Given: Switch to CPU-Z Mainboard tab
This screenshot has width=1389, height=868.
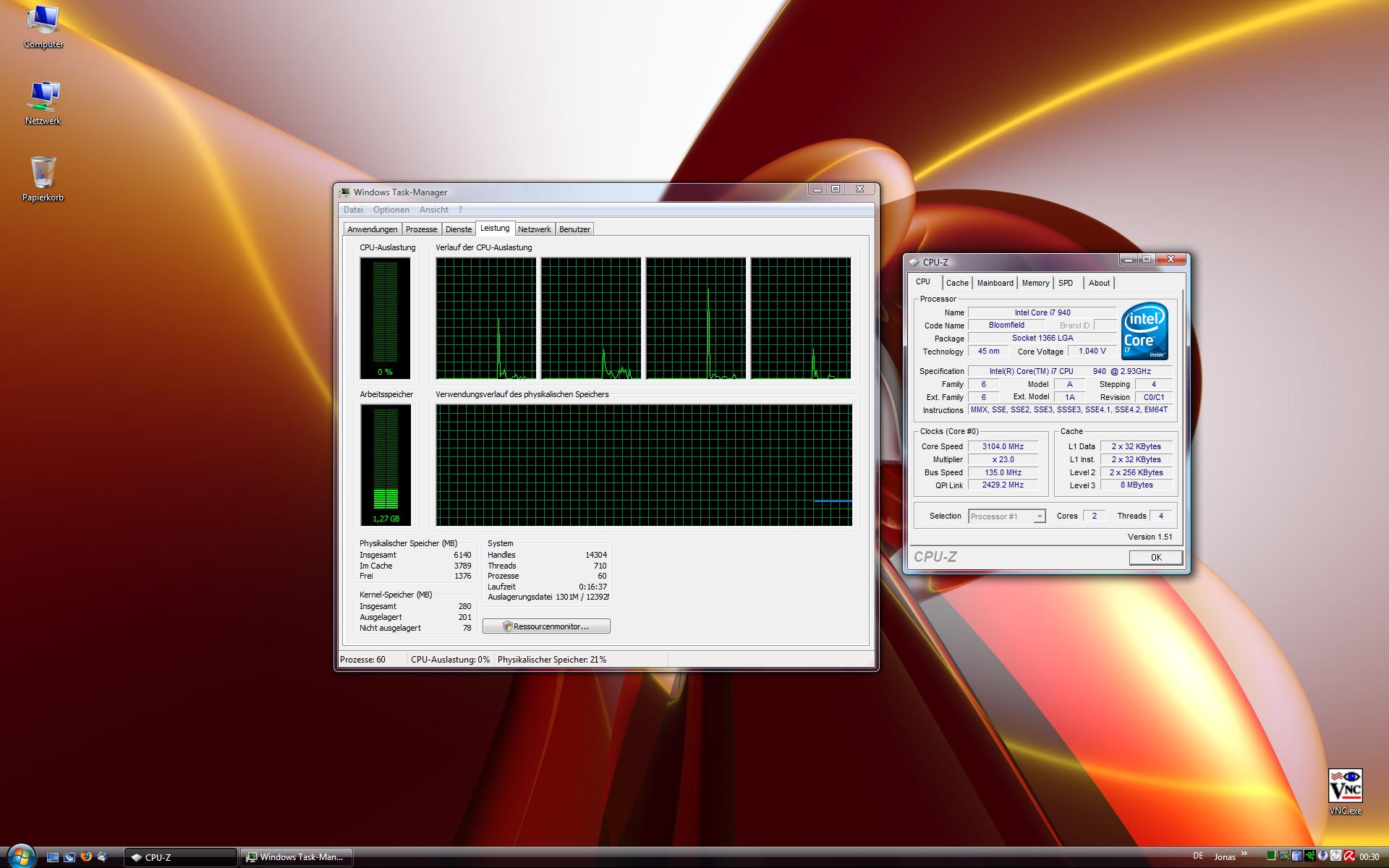Looking at the screenshot, I should click(995, 283).
